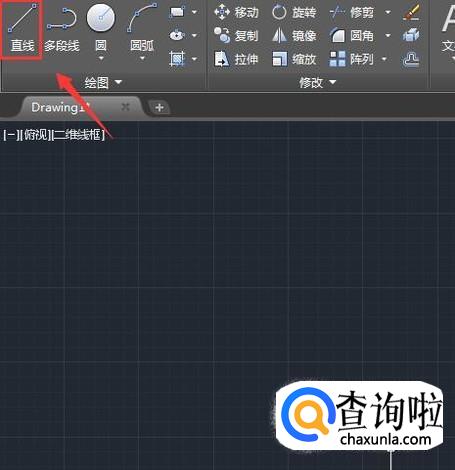Click the 旋转 rotate tool

(294, 12)
